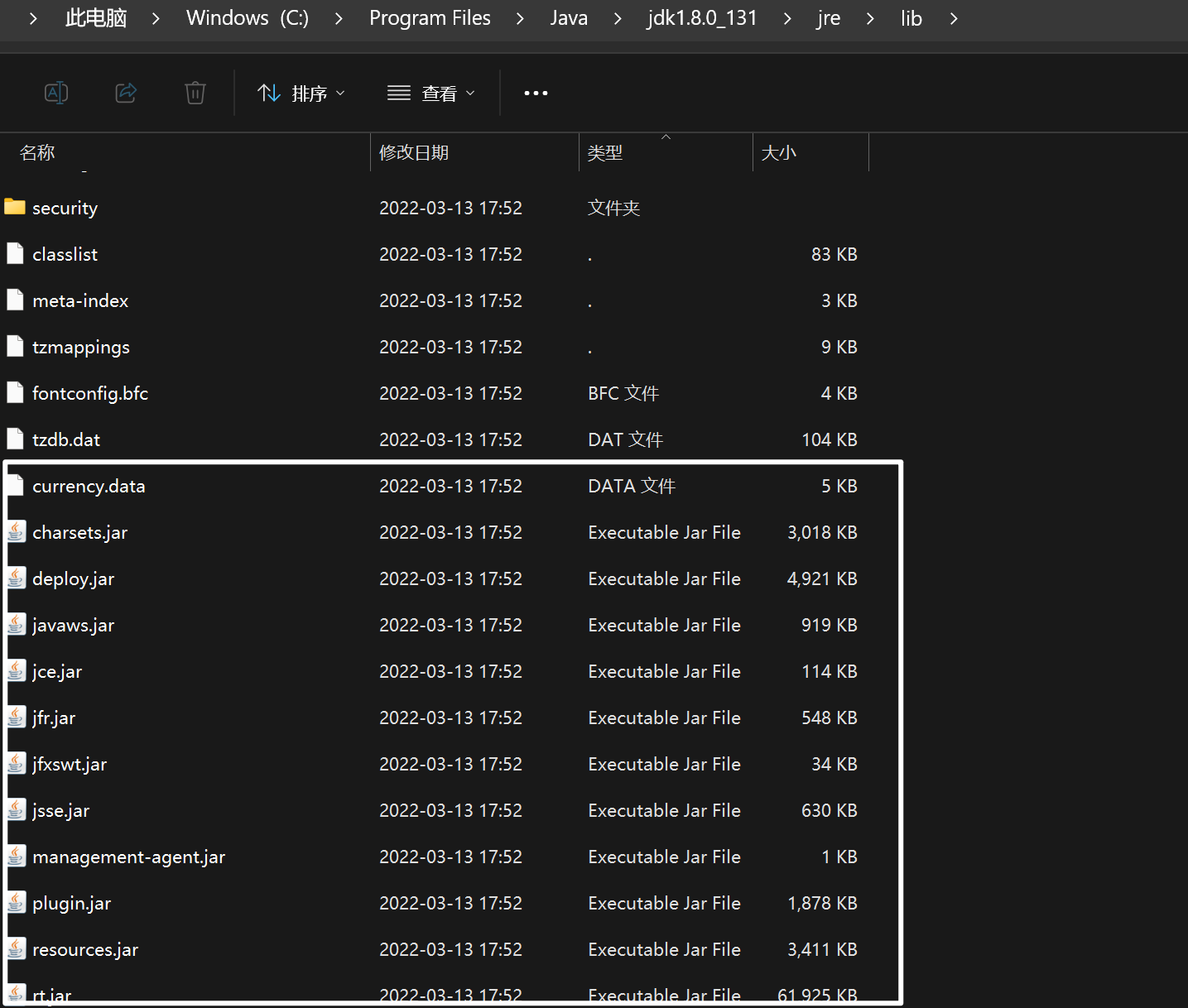Open the three-dots more options menu

(x=536, y=93)
